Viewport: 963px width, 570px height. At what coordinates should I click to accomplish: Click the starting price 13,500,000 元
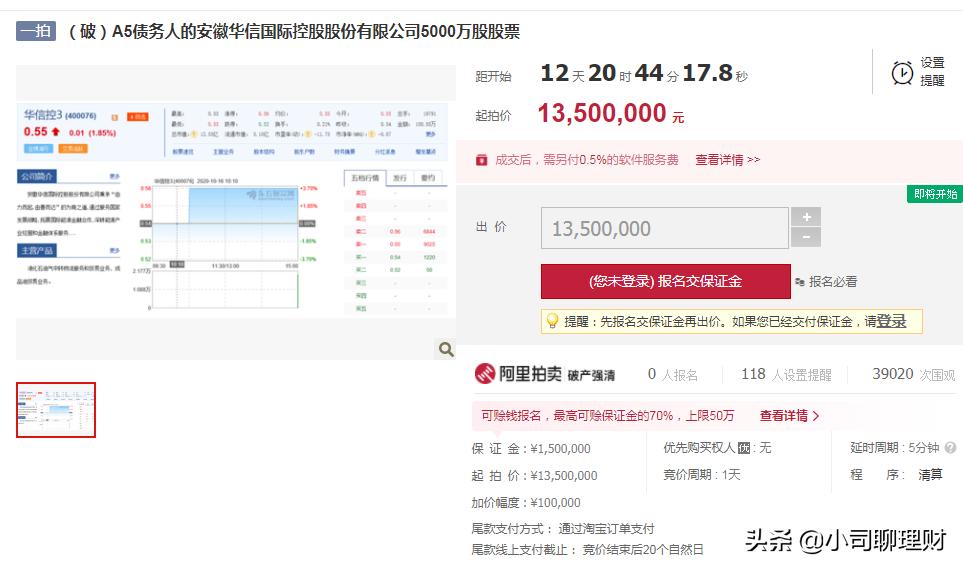611,114
